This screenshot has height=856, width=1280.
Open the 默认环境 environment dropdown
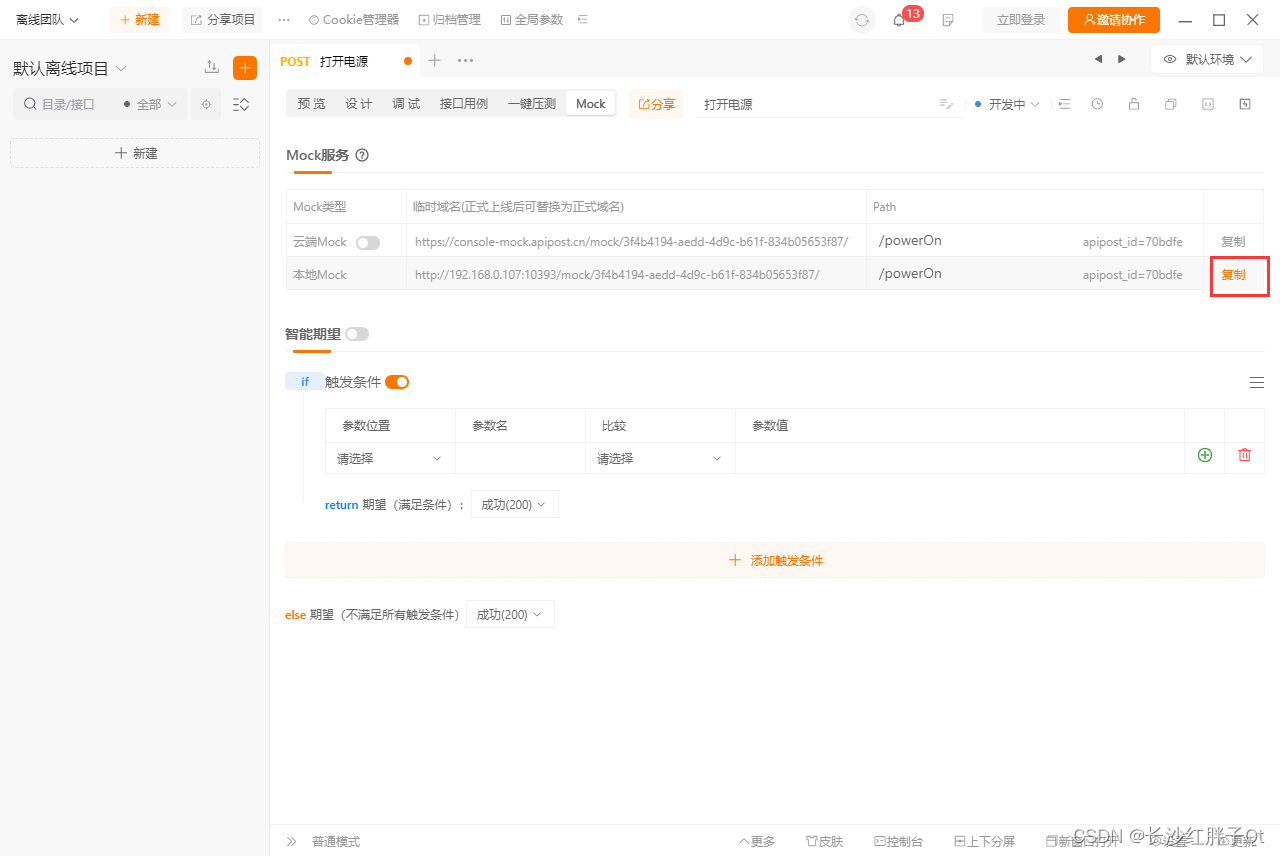point(1208,60)
